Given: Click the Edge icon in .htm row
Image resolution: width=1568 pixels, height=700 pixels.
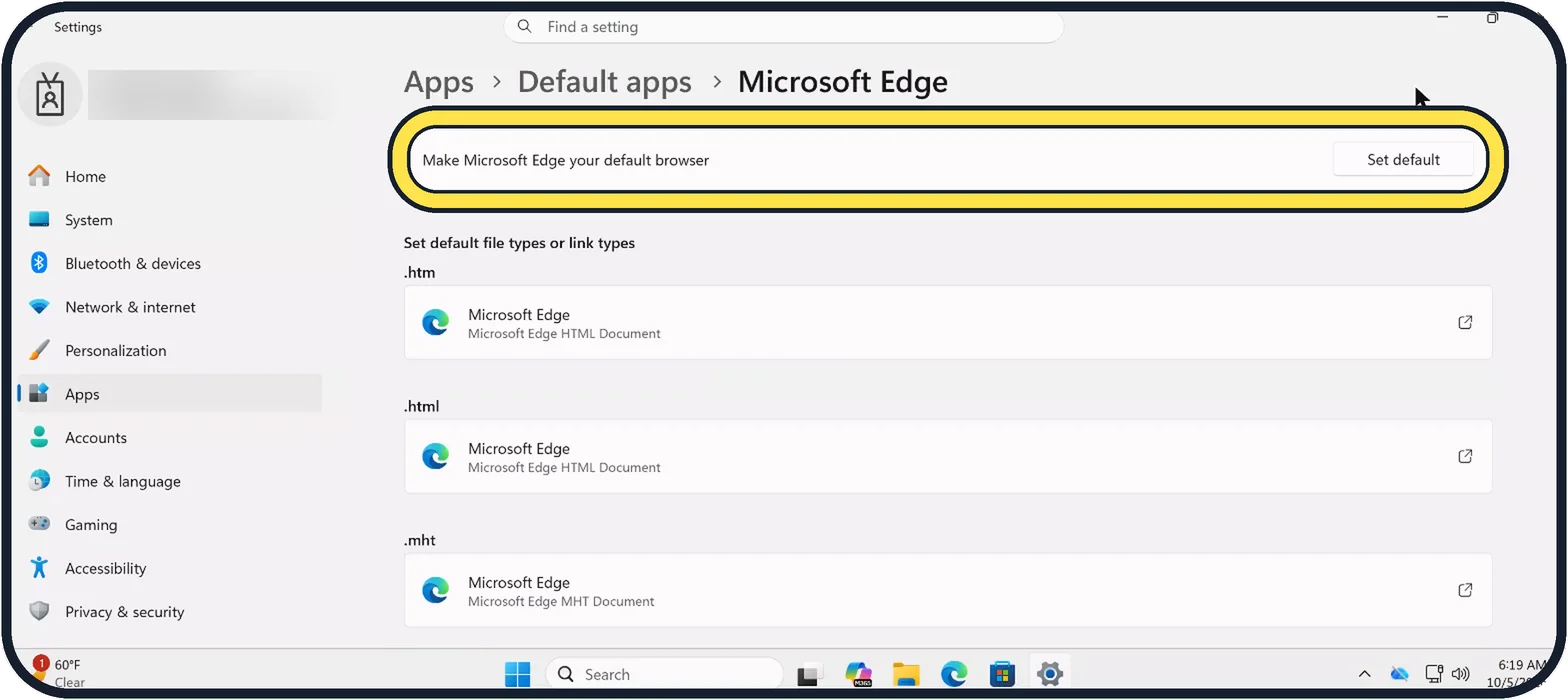Looking at the screenshot, I should click(x=435, y=323).
